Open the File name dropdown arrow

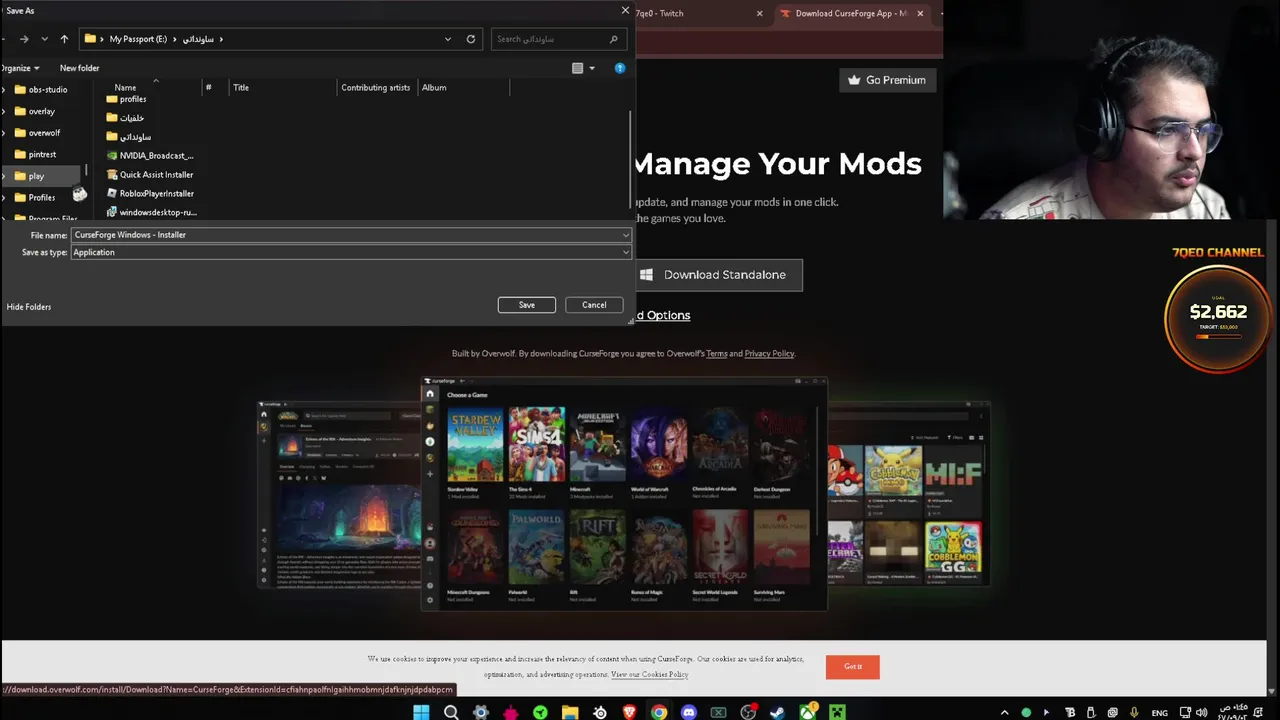point(625,235)
